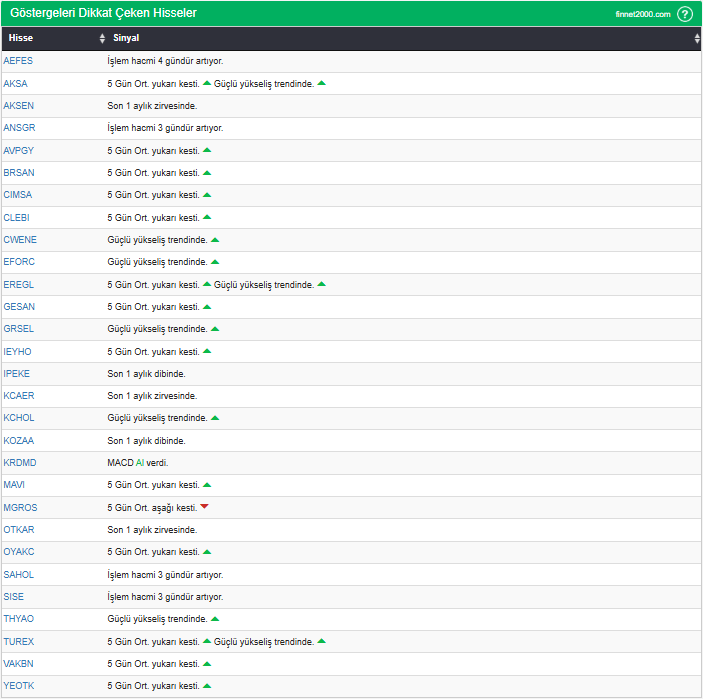Open the EREGL stock link
703x699 pixels.
pos(18,284)
